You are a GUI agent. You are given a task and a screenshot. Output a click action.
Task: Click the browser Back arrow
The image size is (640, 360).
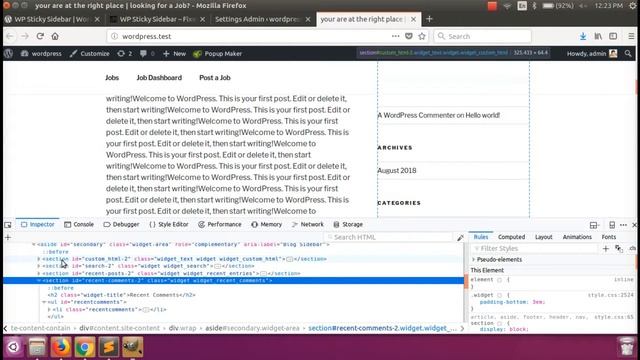pyautogui.click(x=10, y=36)
